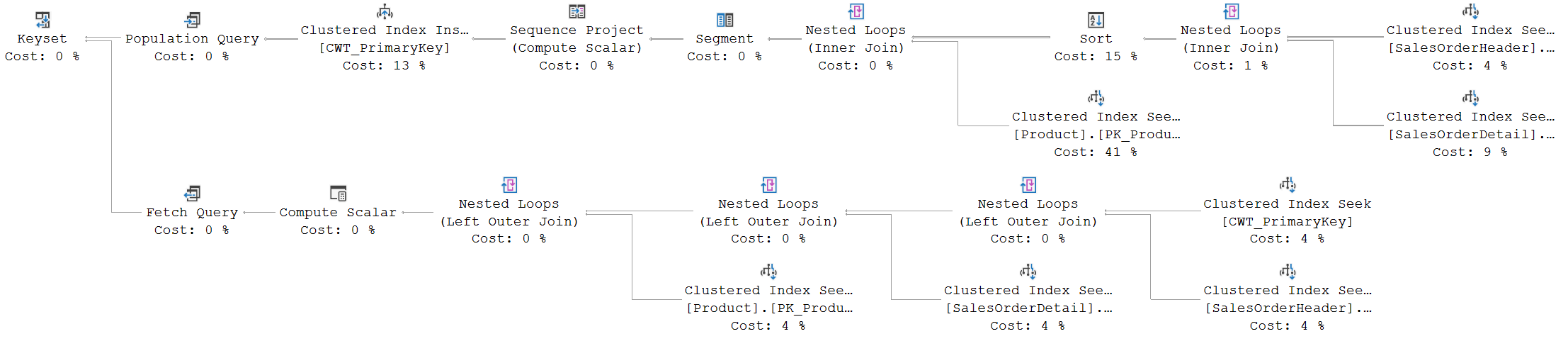This screenshot has height=346, width=1568.
Task: Select the Product seek icon costing 41%
Action: 1096,98
